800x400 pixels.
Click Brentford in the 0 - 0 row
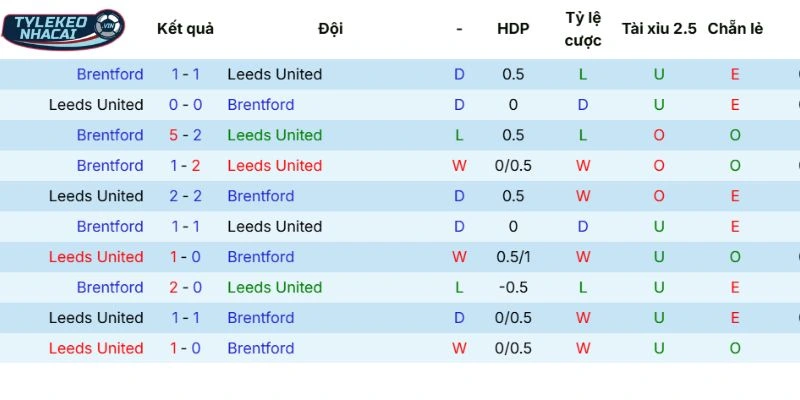261,105
